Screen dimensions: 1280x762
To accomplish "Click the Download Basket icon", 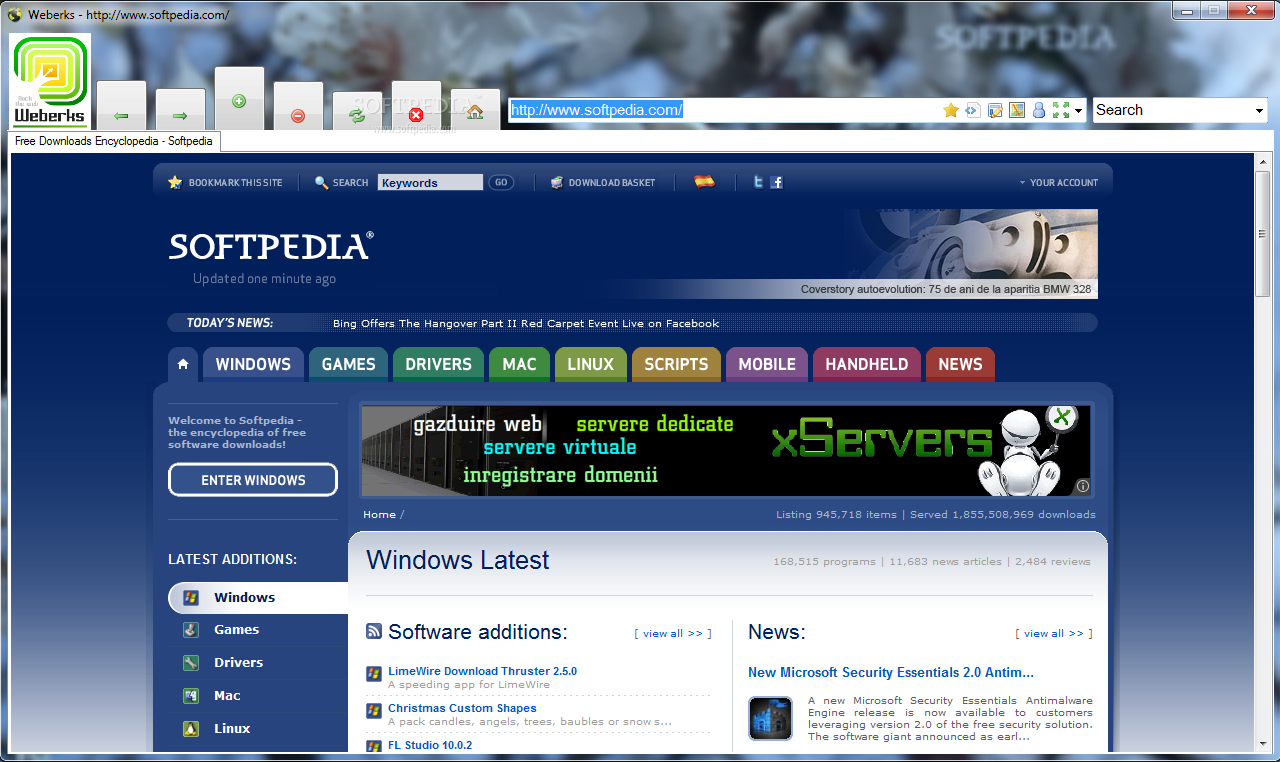I will click(x=557, y=182).
